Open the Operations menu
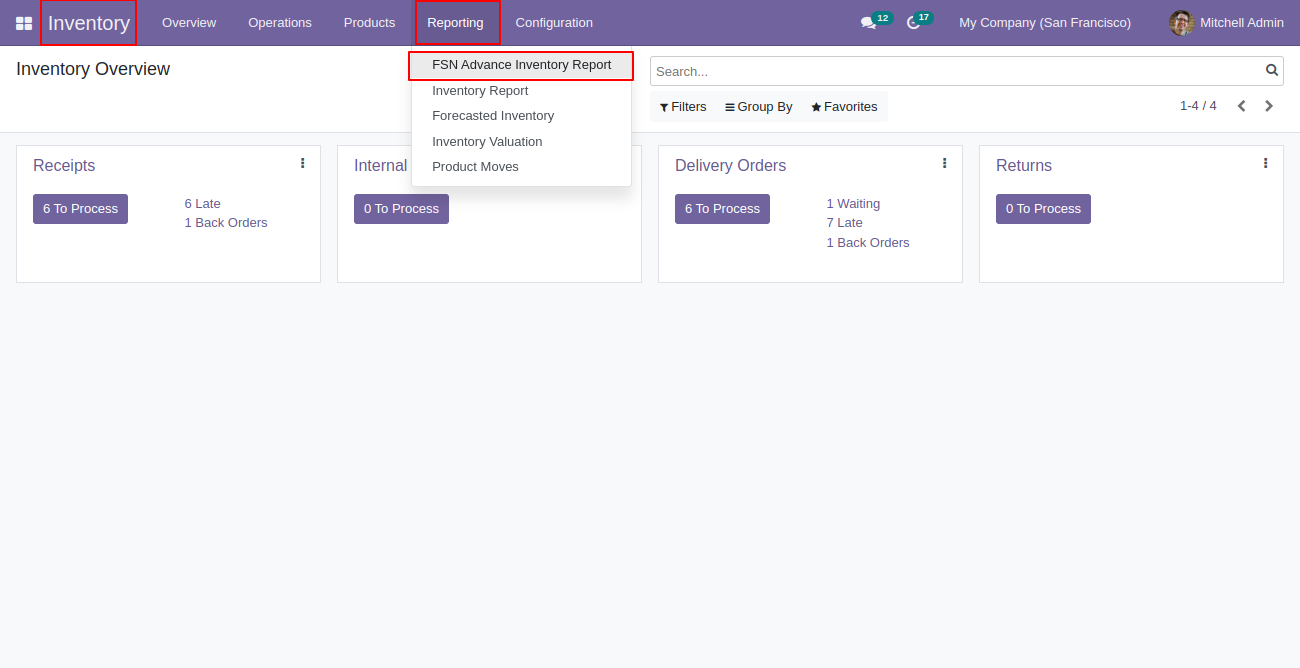 coord(280,23)
